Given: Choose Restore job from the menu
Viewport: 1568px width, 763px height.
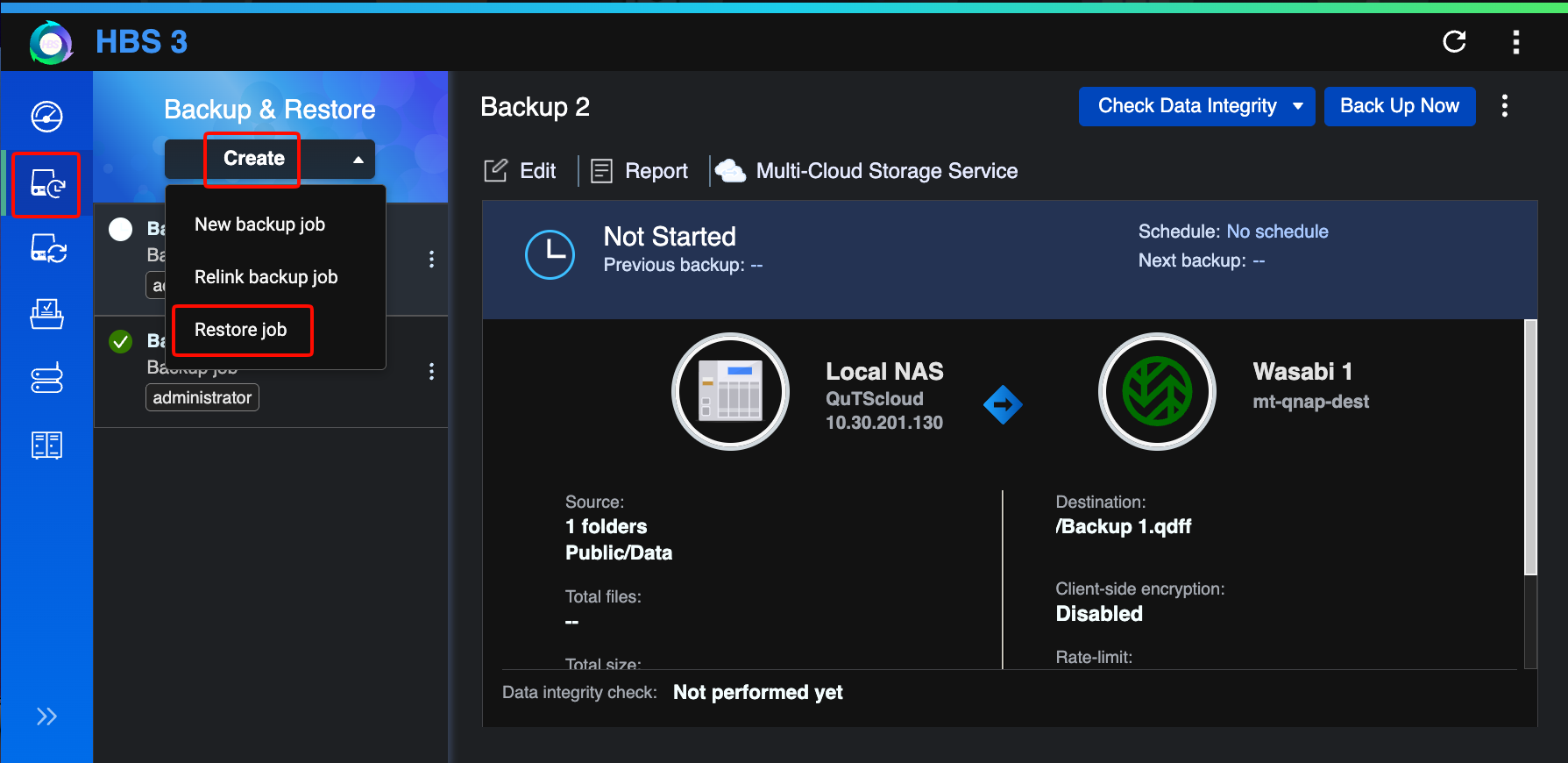Looking at the screenshot, I should pos(240,330).
